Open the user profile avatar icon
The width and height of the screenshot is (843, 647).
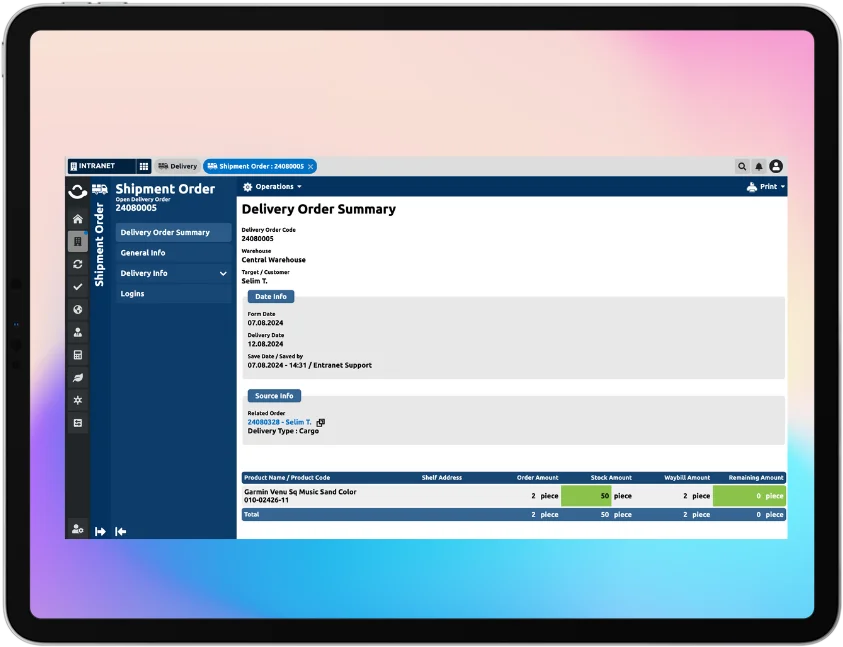tap(776, 166)
